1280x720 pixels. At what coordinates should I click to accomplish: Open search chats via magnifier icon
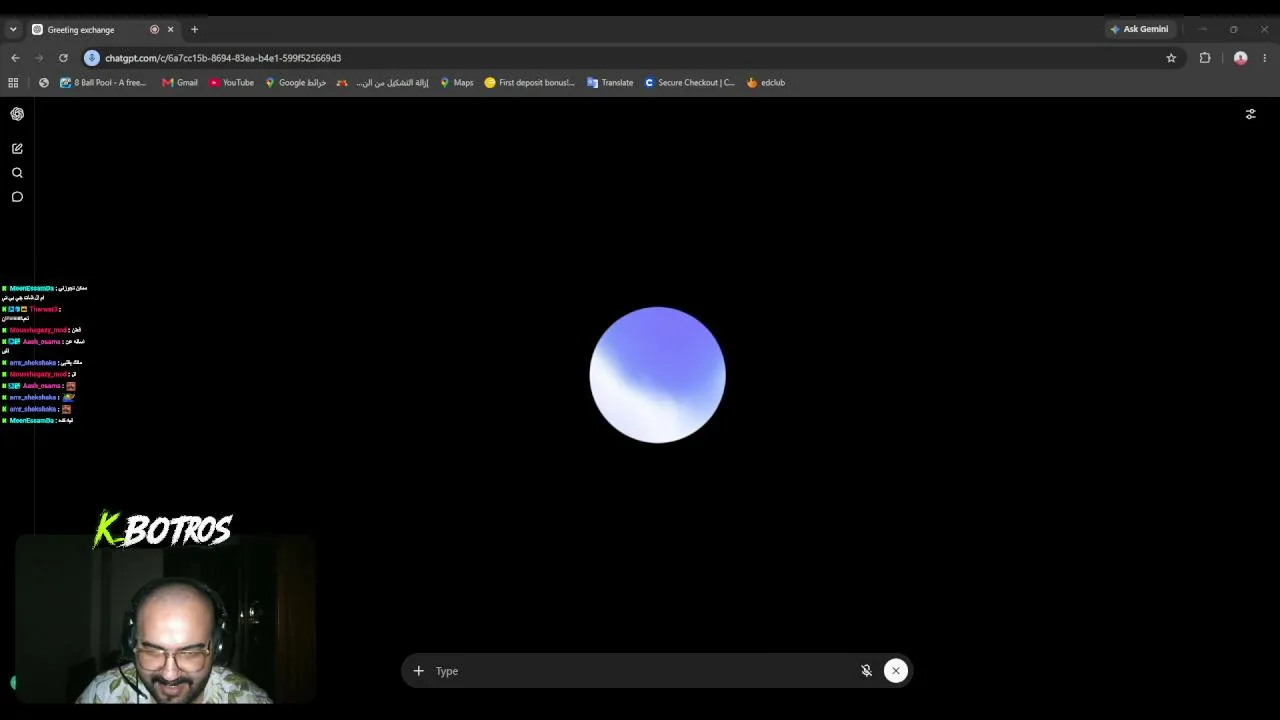[17, 173]
